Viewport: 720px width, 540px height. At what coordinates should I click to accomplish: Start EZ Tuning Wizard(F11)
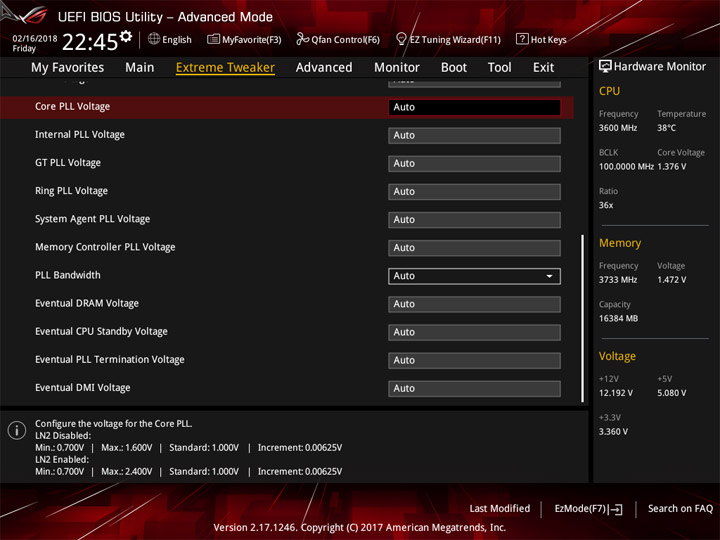click(448, 39)
